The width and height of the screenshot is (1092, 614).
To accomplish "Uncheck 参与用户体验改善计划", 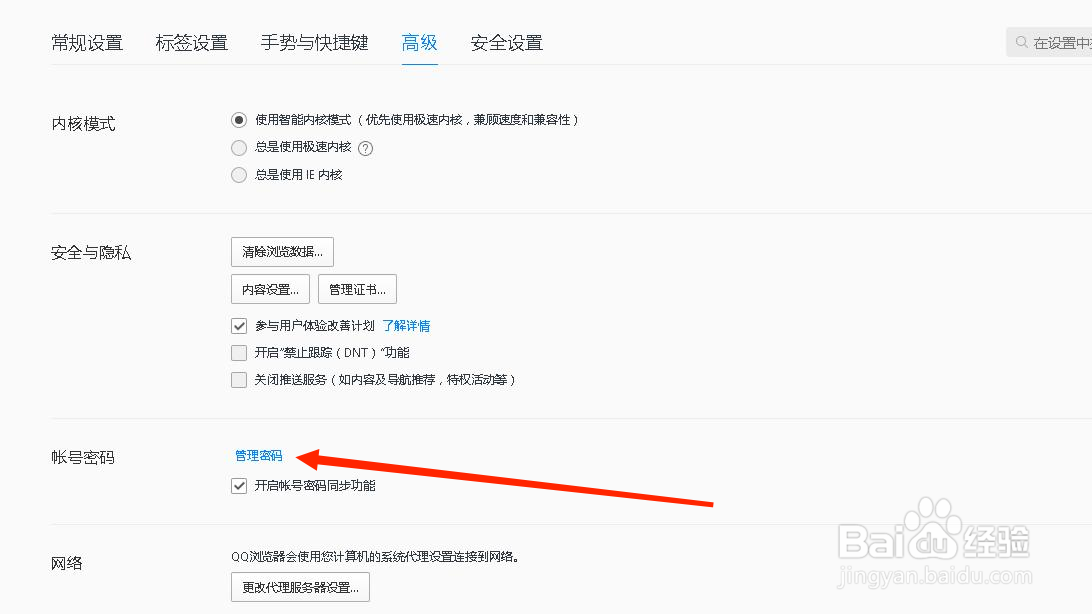I will coord(238,325).
